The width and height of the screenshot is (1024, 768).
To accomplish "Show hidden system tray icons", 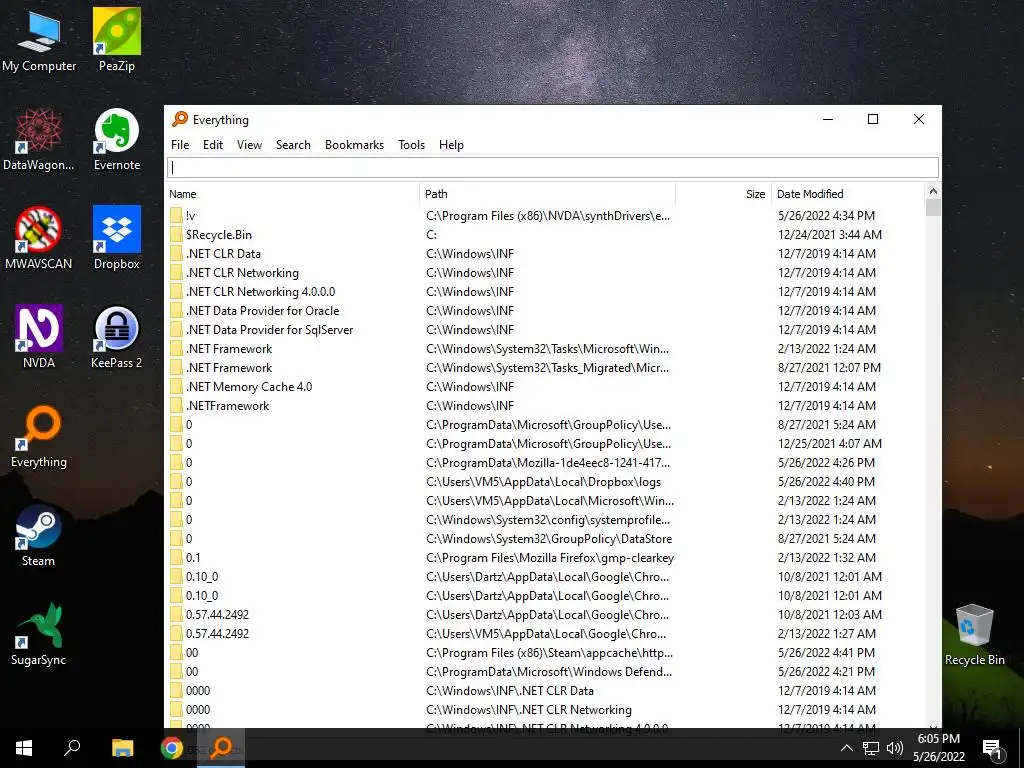I will click(846, 748).
